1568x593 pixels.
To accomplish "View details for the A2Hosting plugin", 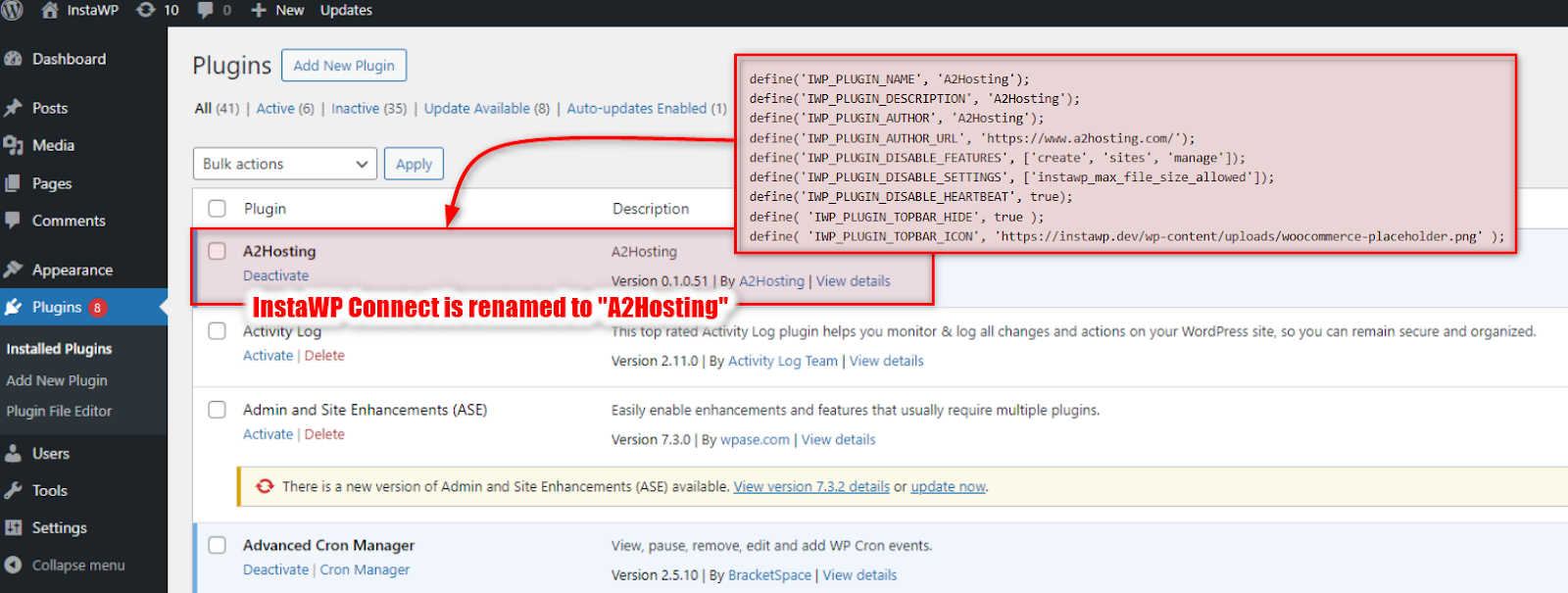I will click(x=854, y=281).
